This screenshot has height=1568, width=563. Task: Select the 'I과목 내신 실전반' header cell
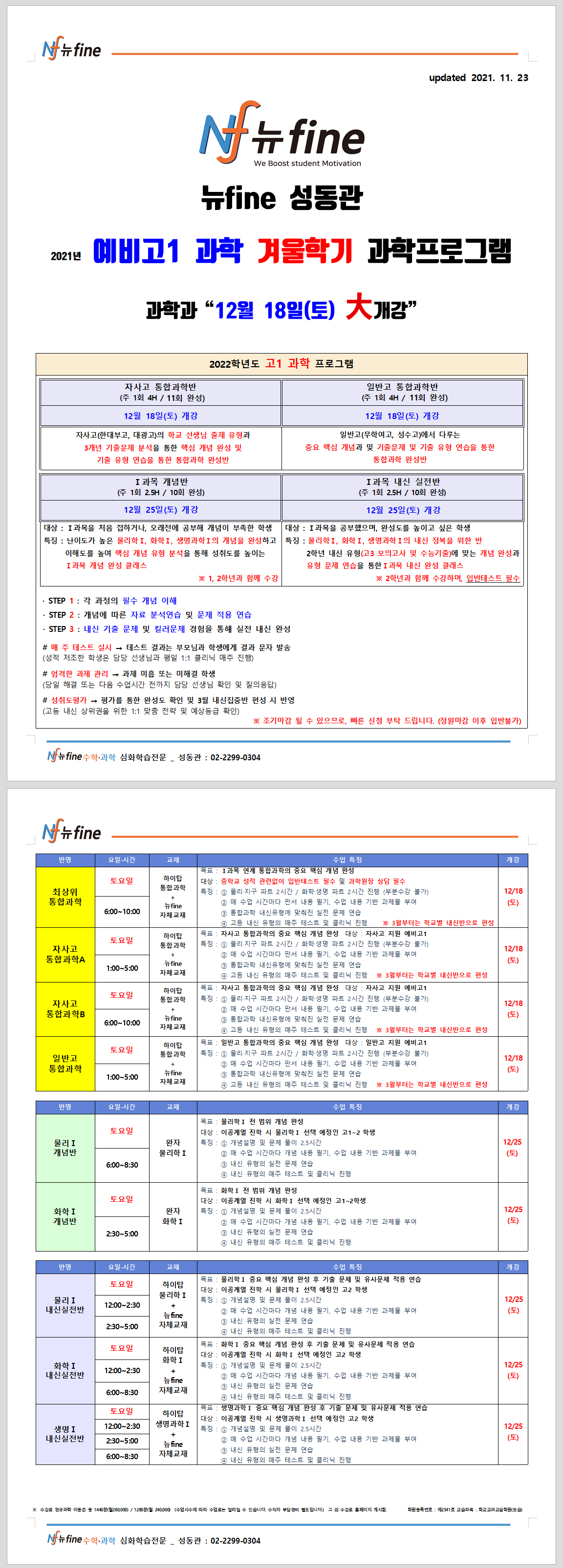403,487
